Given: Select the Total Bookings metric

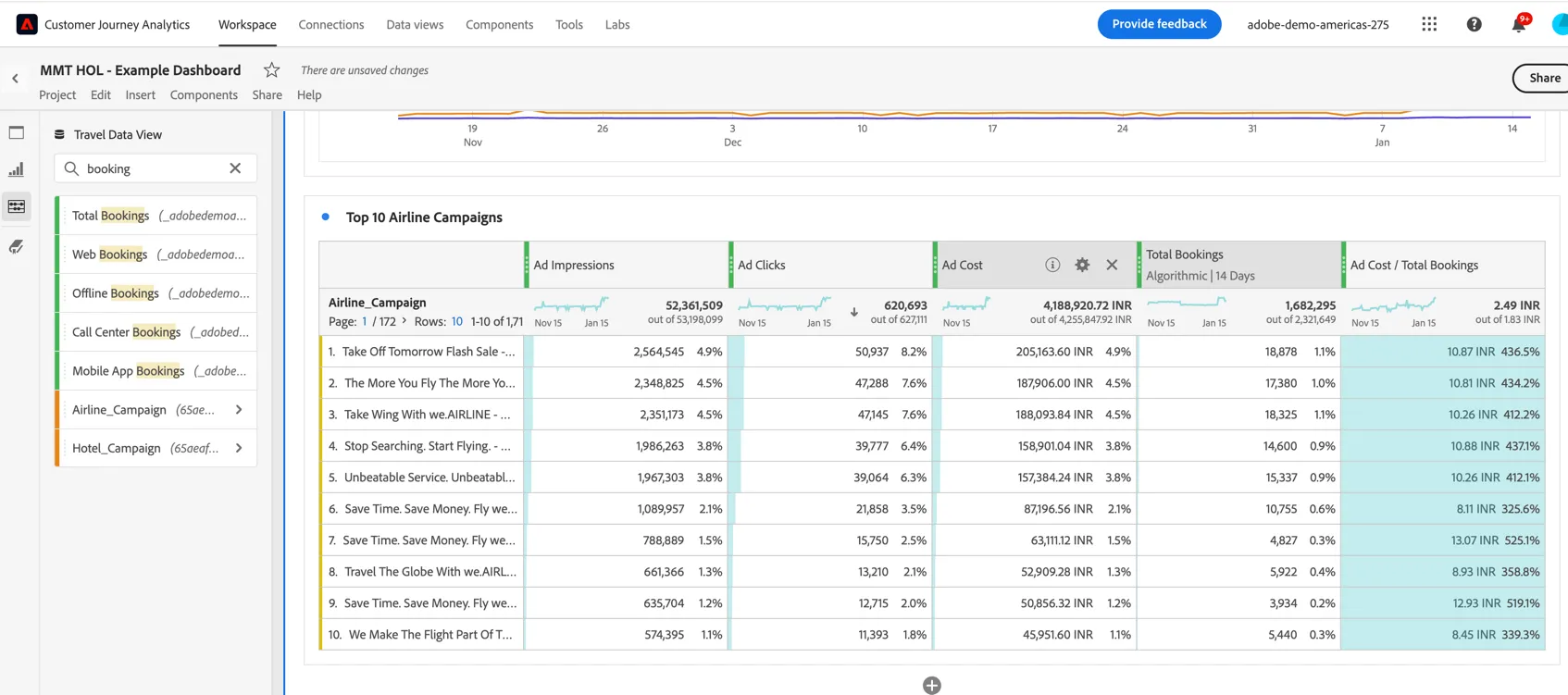Looking at the screenshot, I should [156, 216].
